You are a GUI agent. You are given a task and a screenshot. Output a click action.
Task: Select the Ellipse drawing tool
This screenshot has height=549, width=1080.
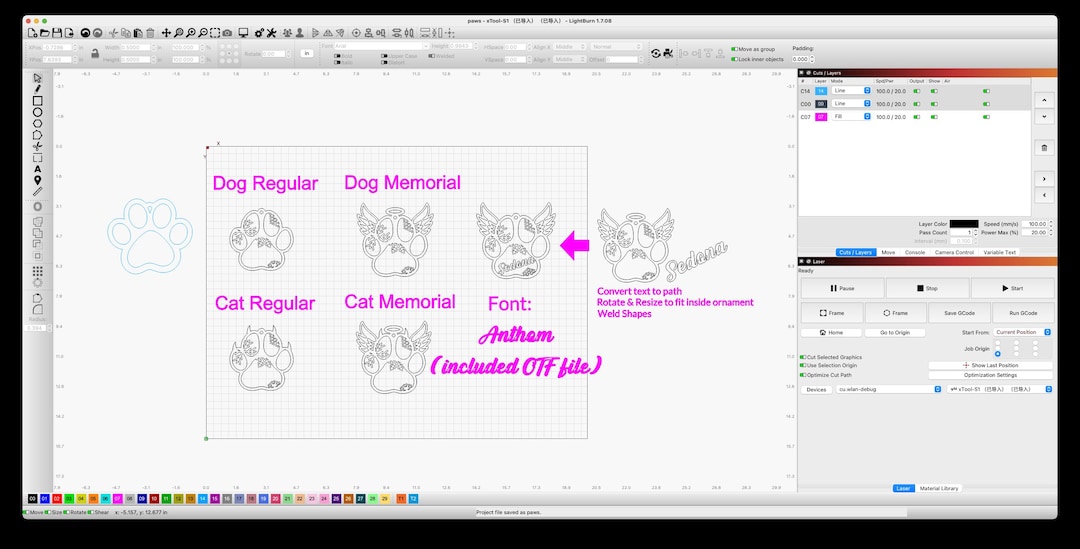tap(37, 112)
